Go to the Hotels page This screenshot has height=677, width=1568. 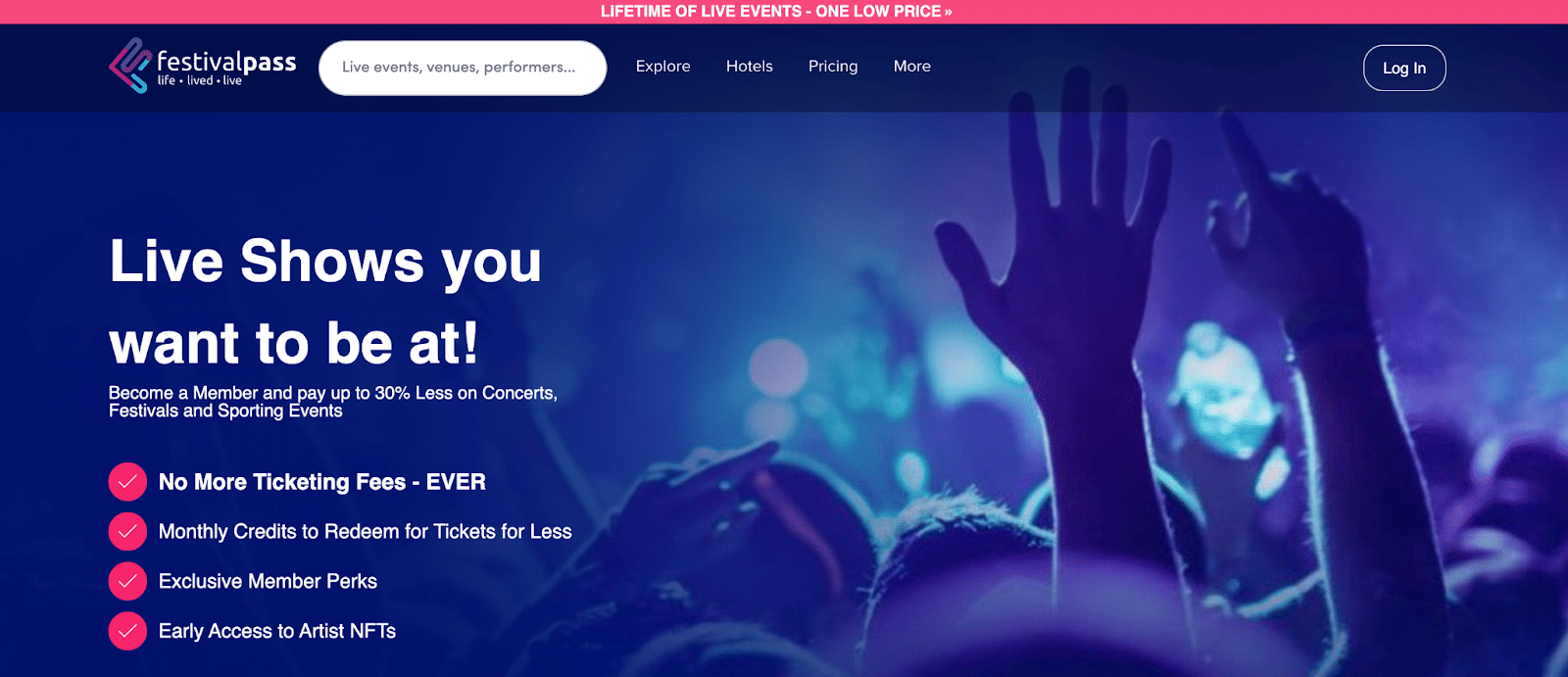tap(750, 67)
